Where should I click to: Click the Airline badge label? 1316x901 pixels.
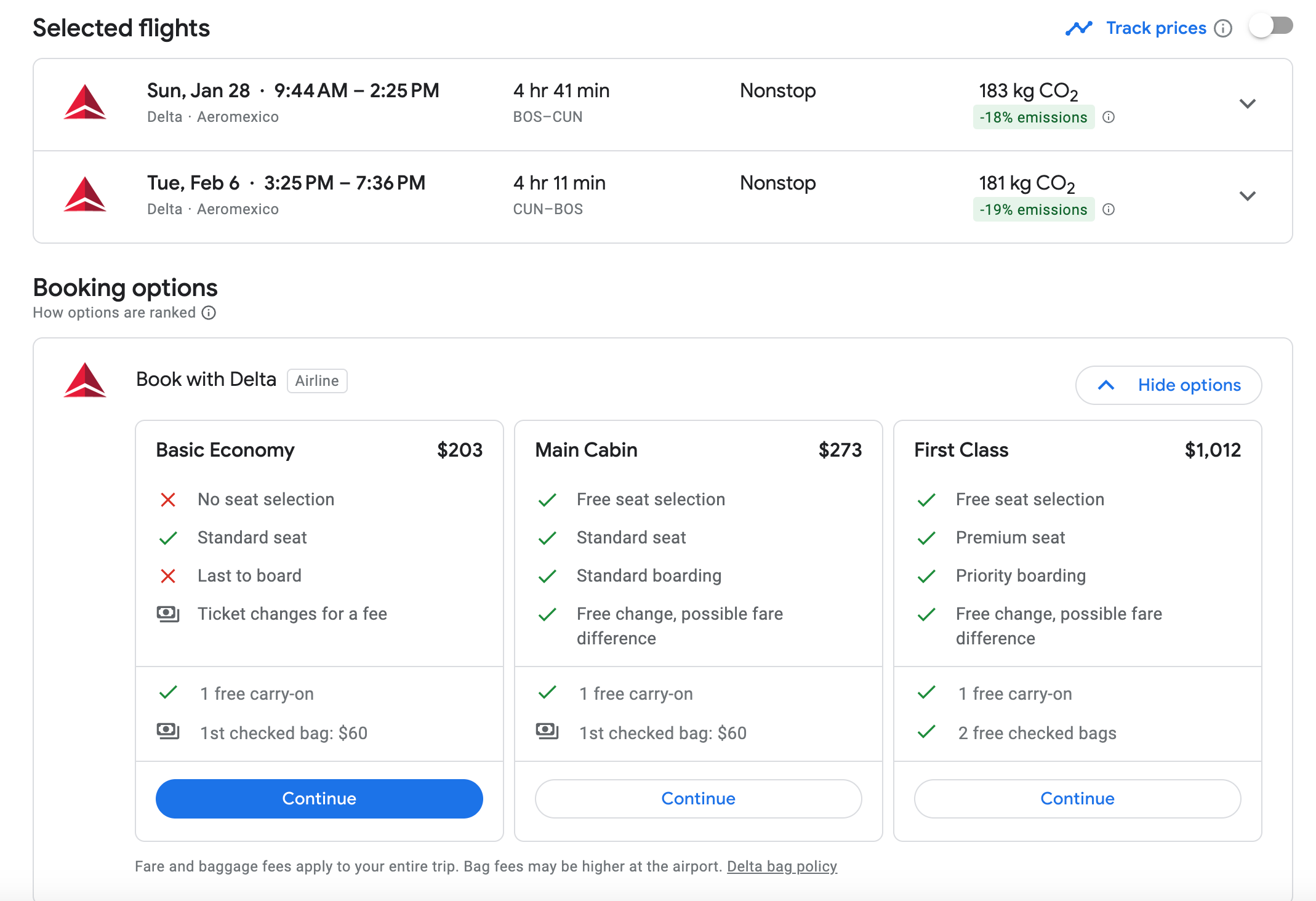[x=317, y=381]
